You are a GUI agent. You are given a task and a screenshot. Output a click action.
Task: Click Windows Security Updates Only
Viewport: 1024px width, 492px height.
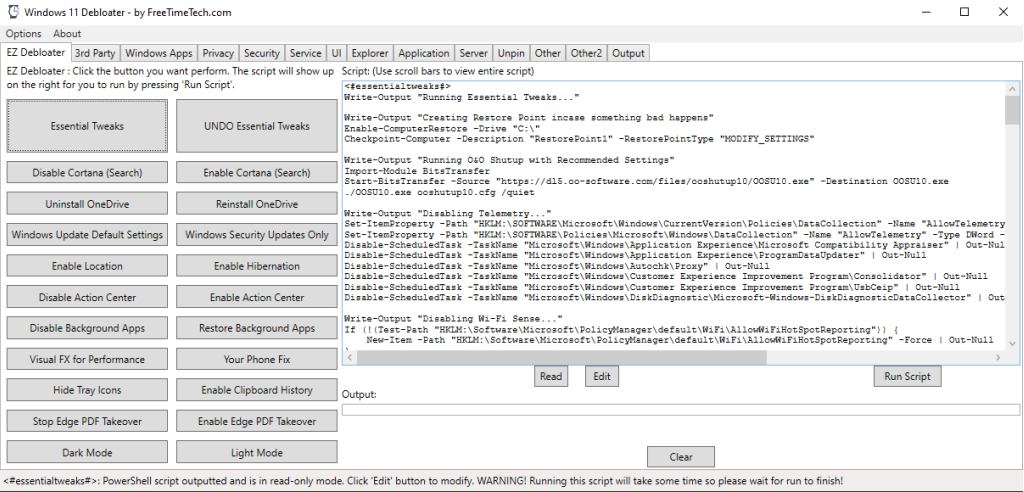(257, 235)
